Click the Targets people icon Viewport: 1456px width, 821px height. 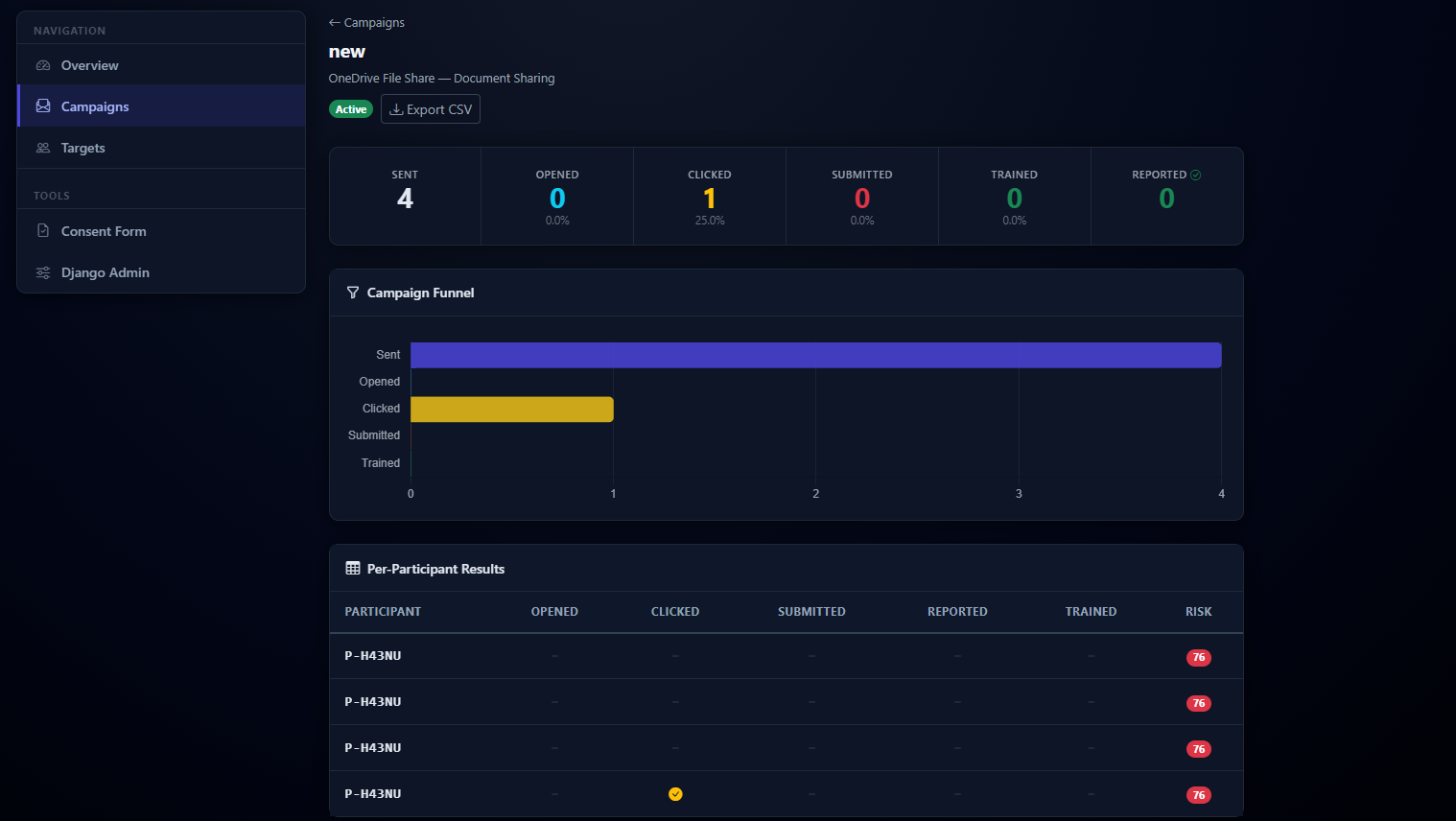click(42, 147)
